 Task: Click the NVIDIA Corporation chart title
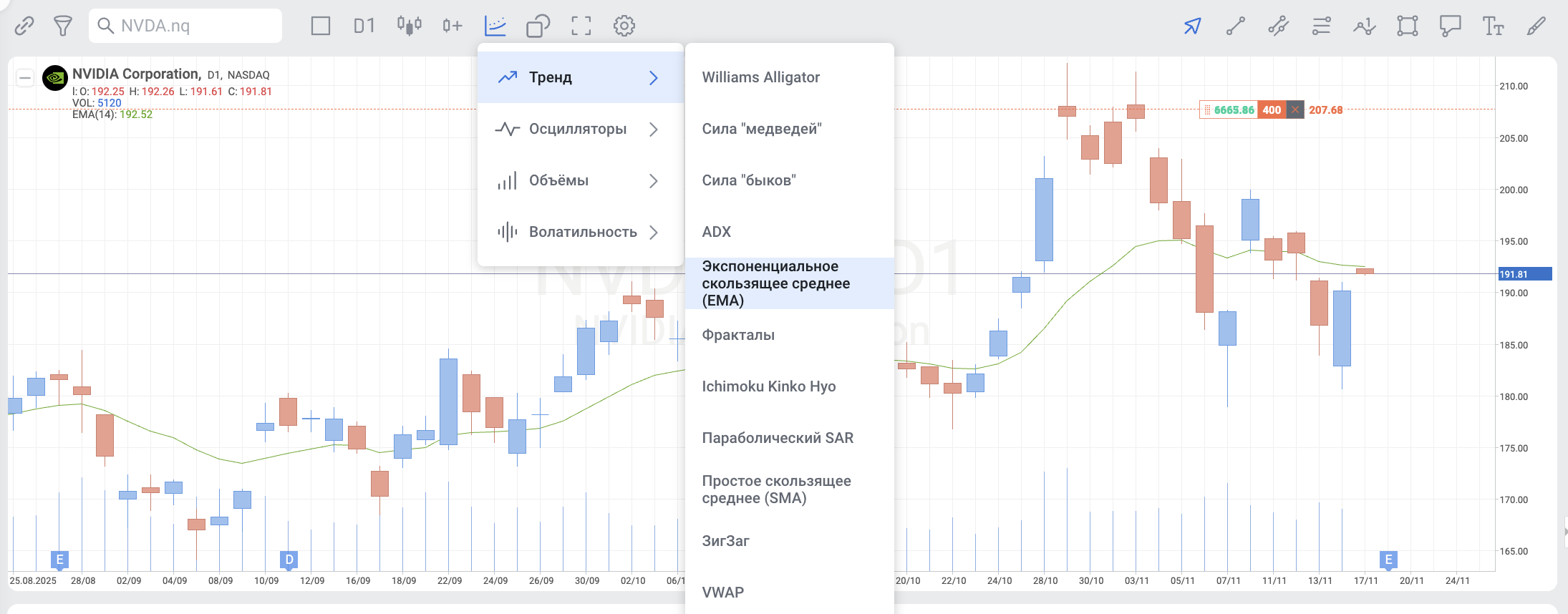[x=136, y=74]
